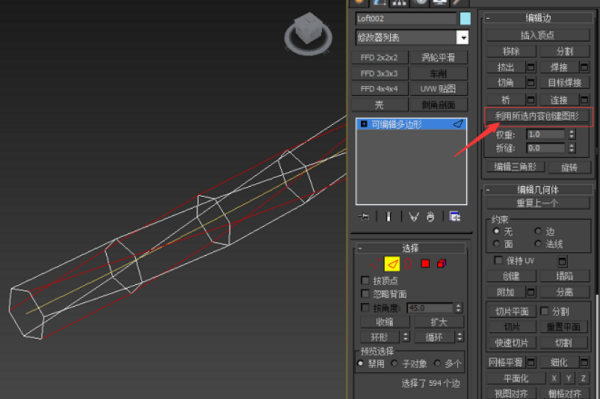
Task: Apply the FFD 3x3x3 modifier button
Action: click(x=380, y=73)
